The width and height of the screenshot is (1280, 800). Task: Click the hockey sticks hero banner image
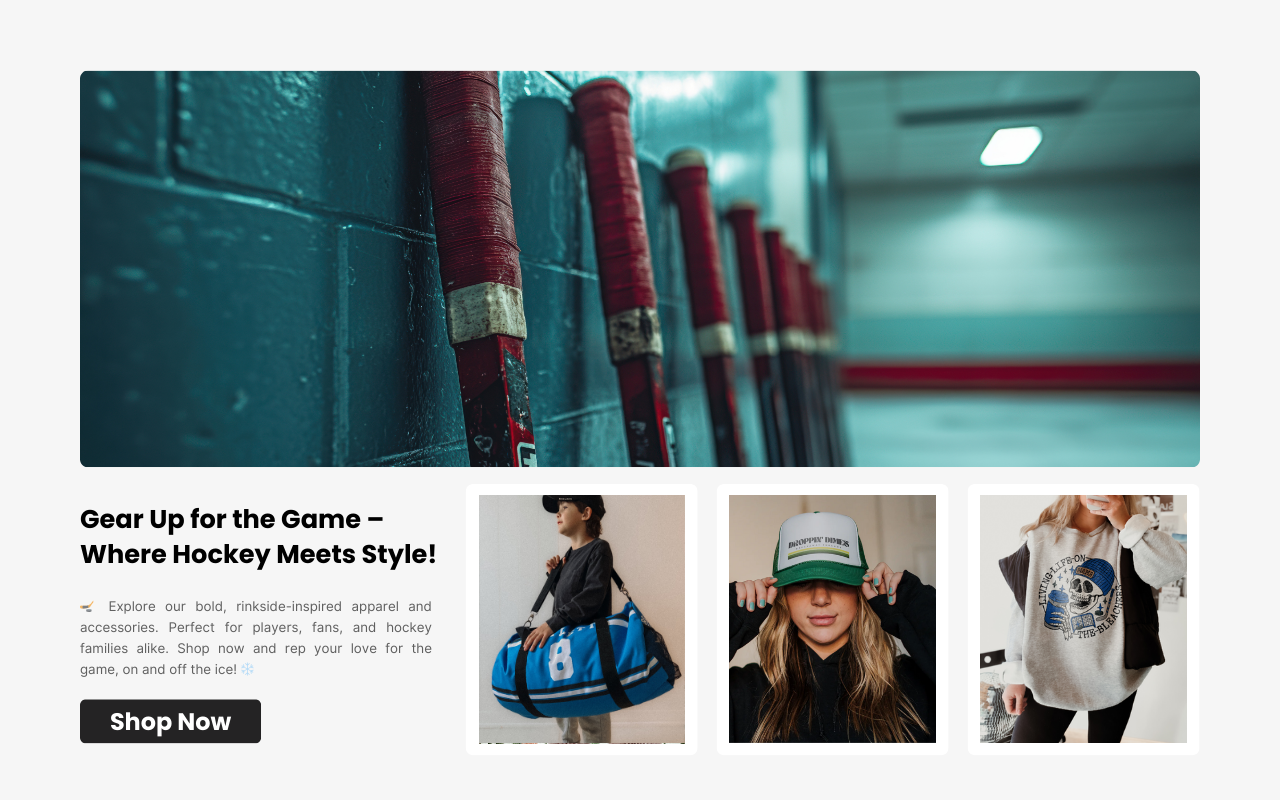point(640,269)
